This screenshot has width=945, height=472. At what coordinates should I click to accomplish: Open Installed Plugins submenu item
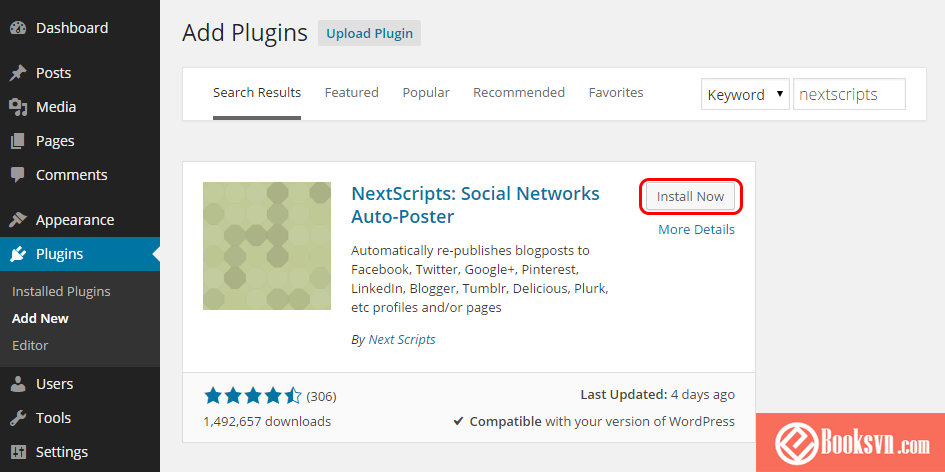(x=61, y=292)
